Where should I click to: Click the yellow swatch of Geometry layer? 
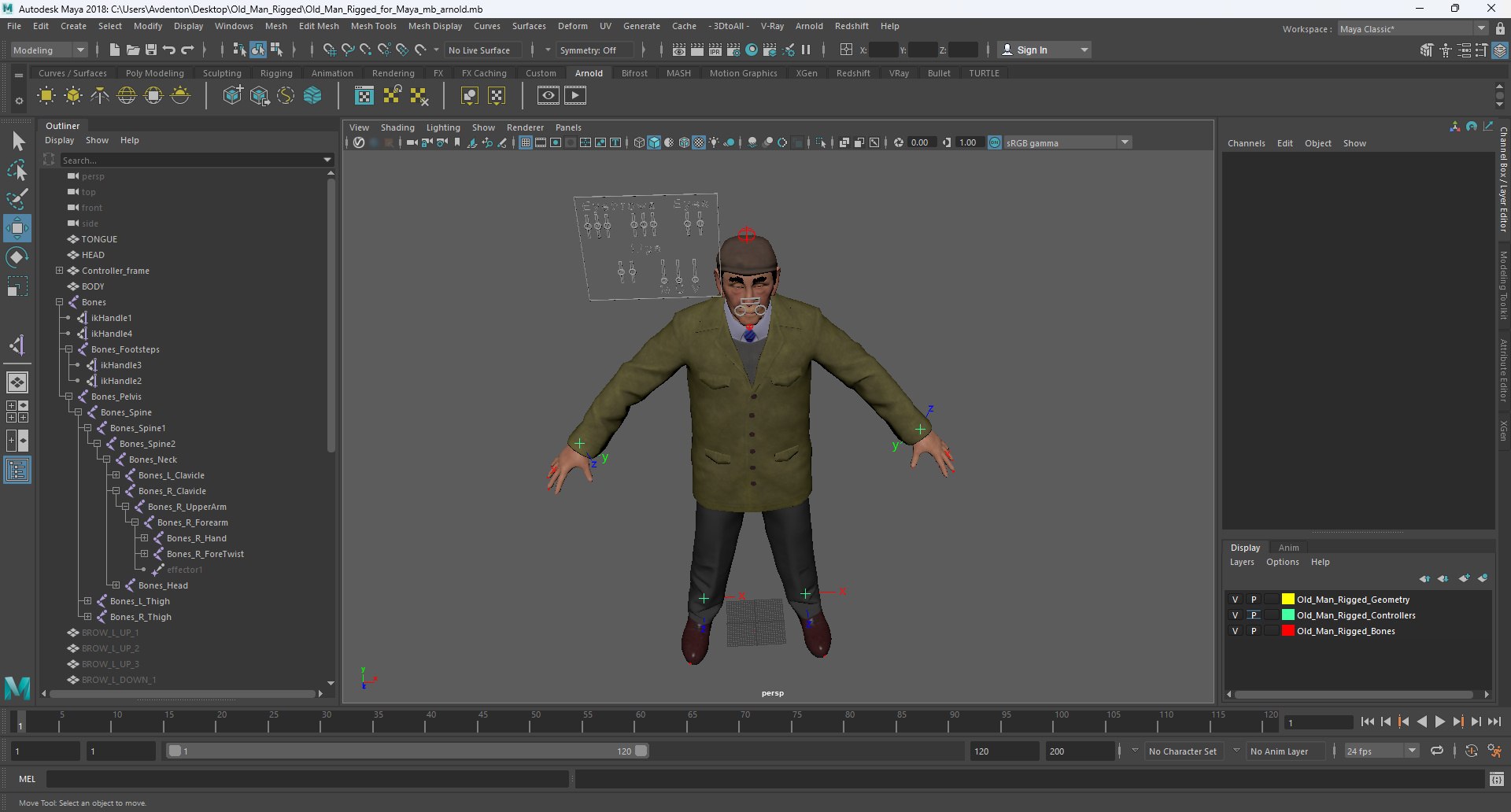click(1287, 600)
